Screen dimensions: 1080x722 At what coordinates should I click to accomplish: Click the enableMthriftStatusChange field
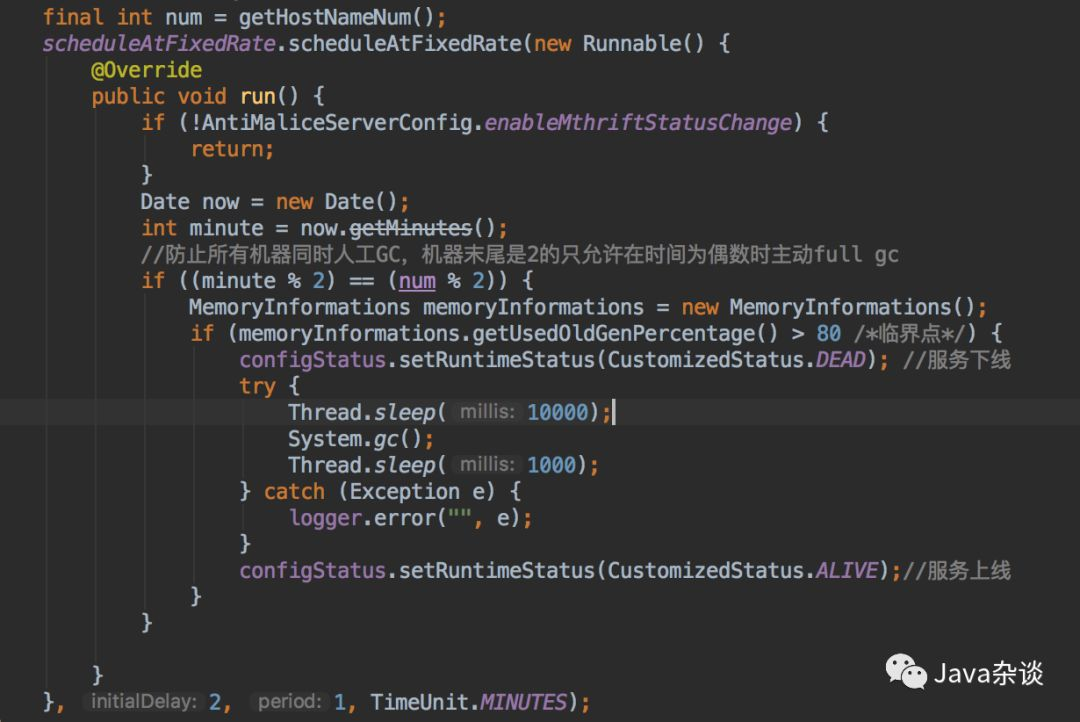(638, 122)
